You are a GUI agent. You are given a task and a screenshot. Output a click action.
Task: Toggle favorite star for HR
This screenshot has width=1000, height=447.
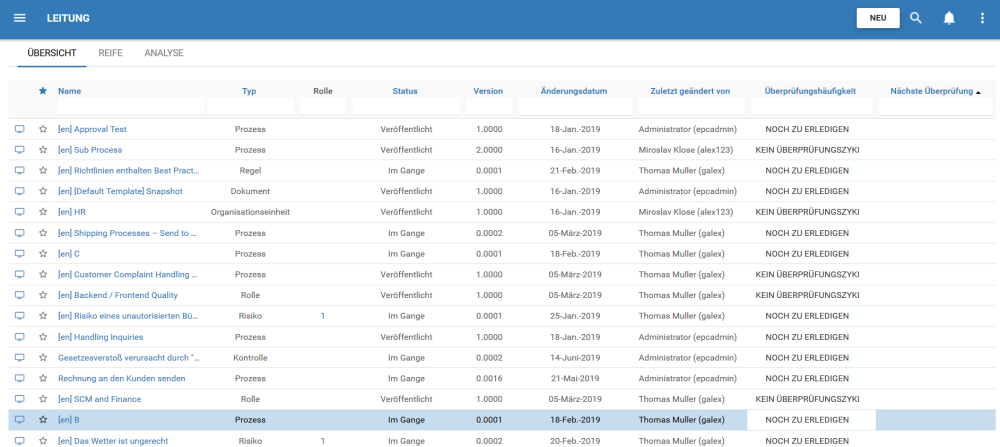tap(43, 212)
